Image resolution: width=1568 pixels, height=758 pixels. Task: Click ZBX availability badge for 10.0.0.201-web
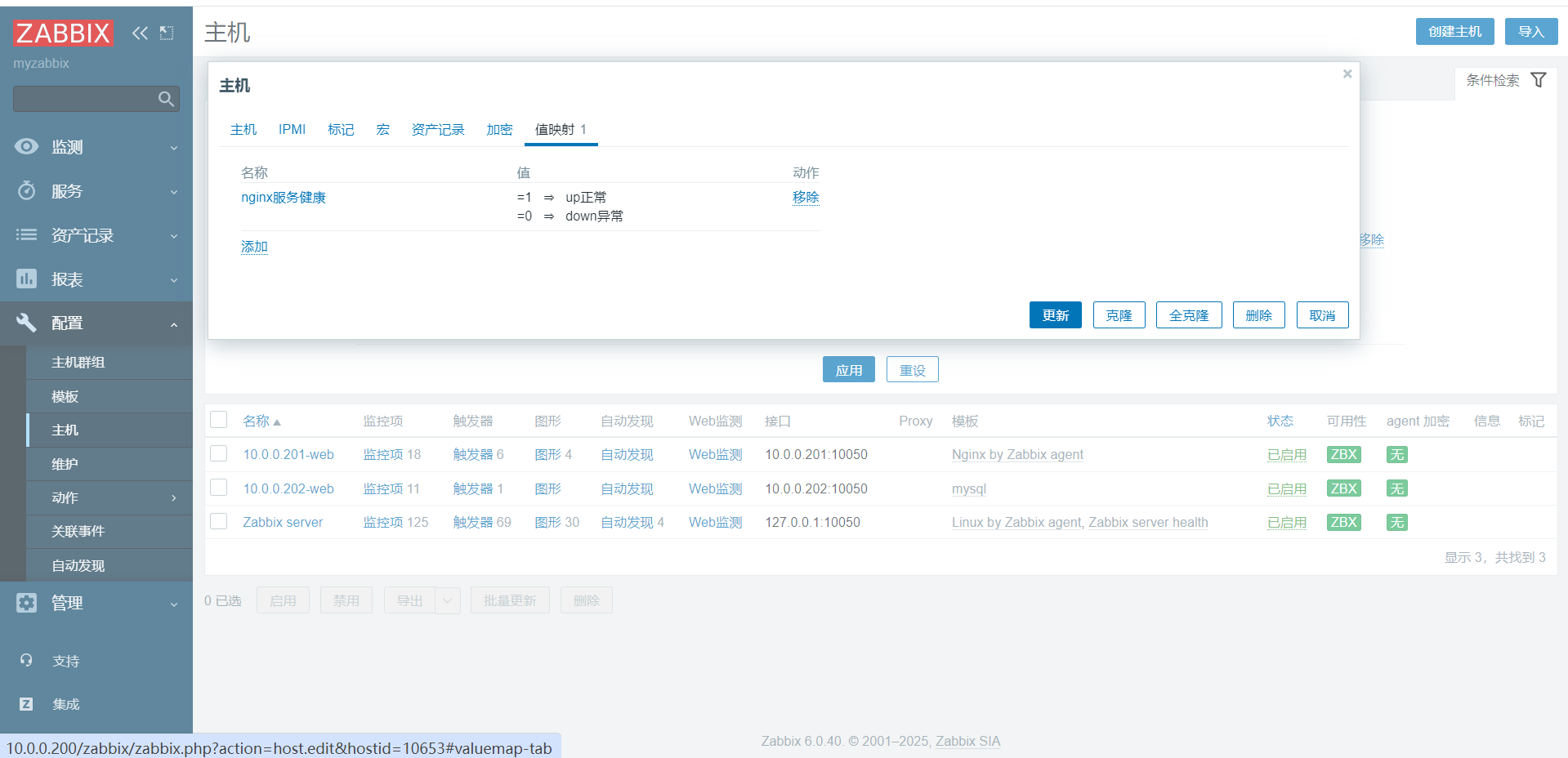coord(1344,455)
